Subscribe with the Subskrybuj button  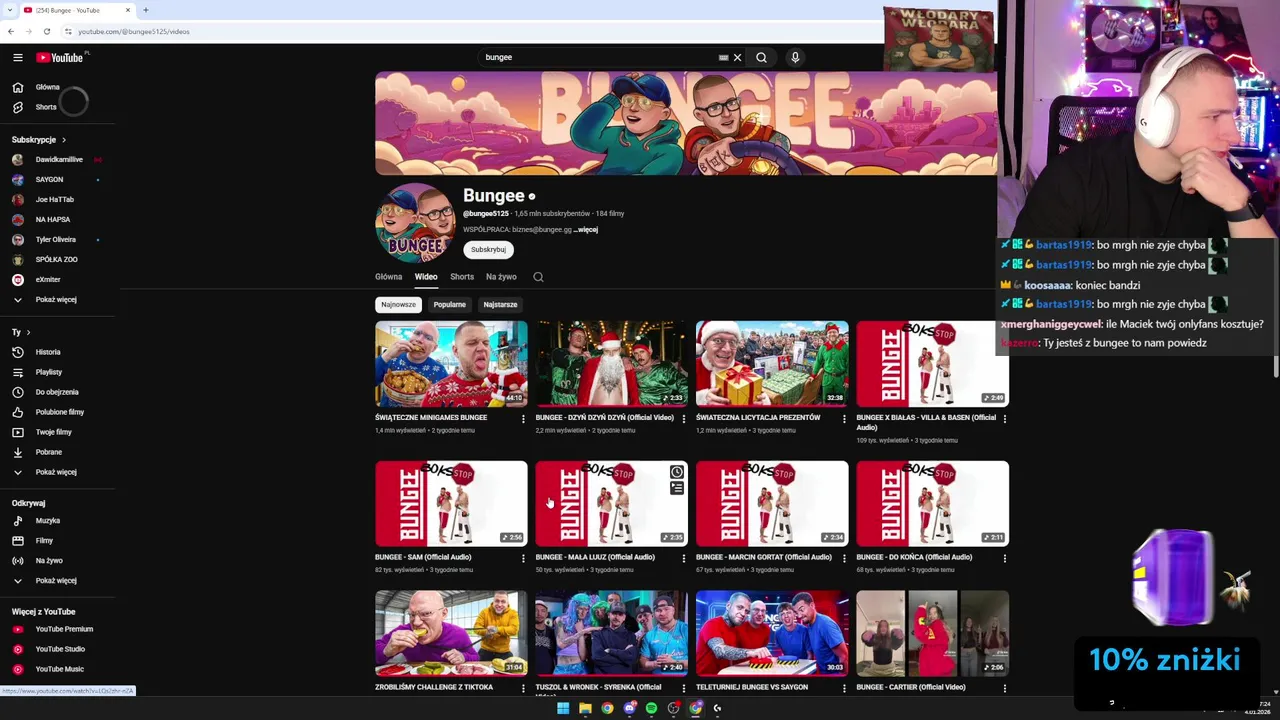click(488, 250)
